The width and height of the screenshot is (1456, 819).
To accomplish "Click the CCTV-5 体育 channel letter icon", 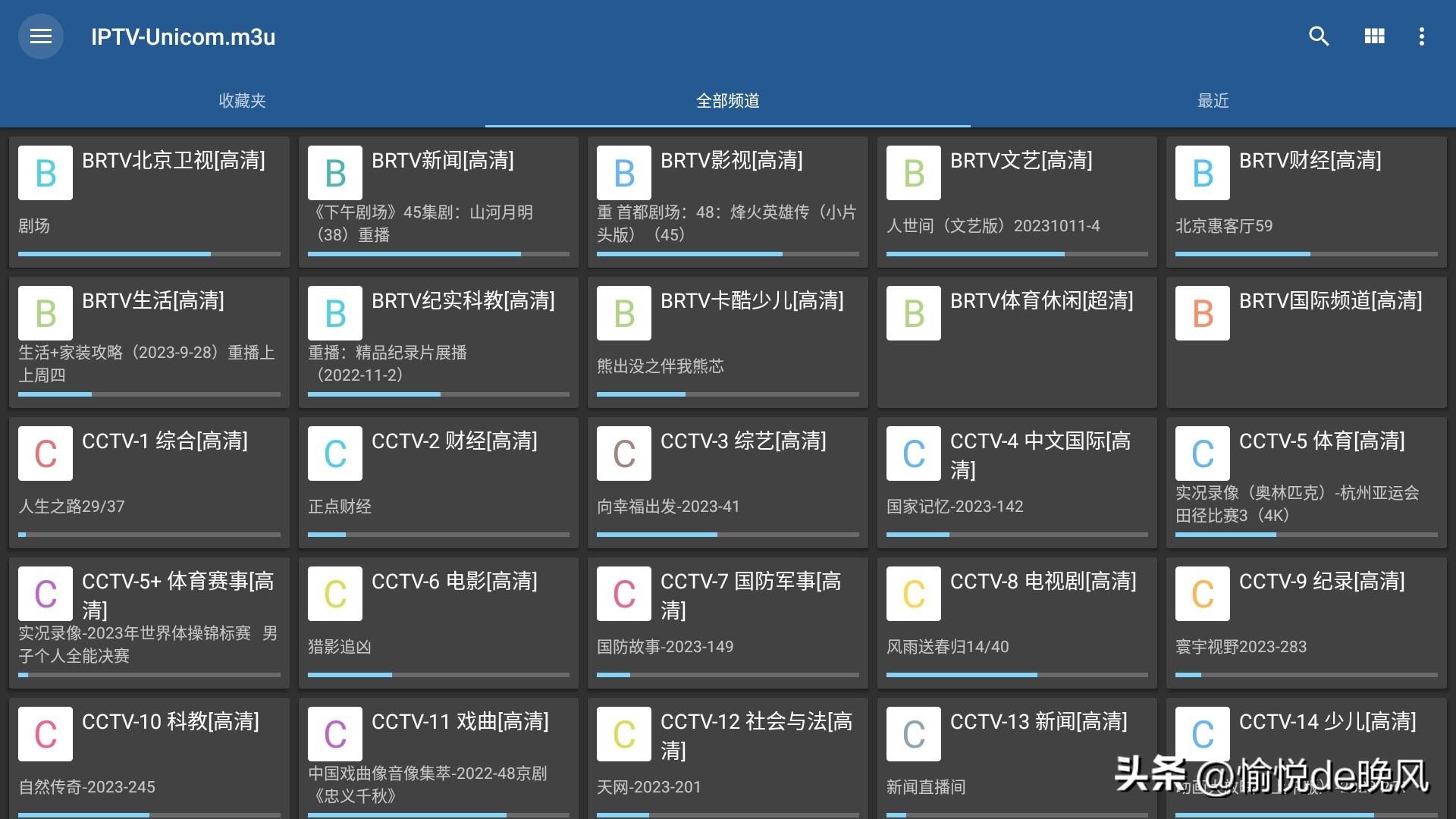I will pyautogui.click(x=1203, y=453).
